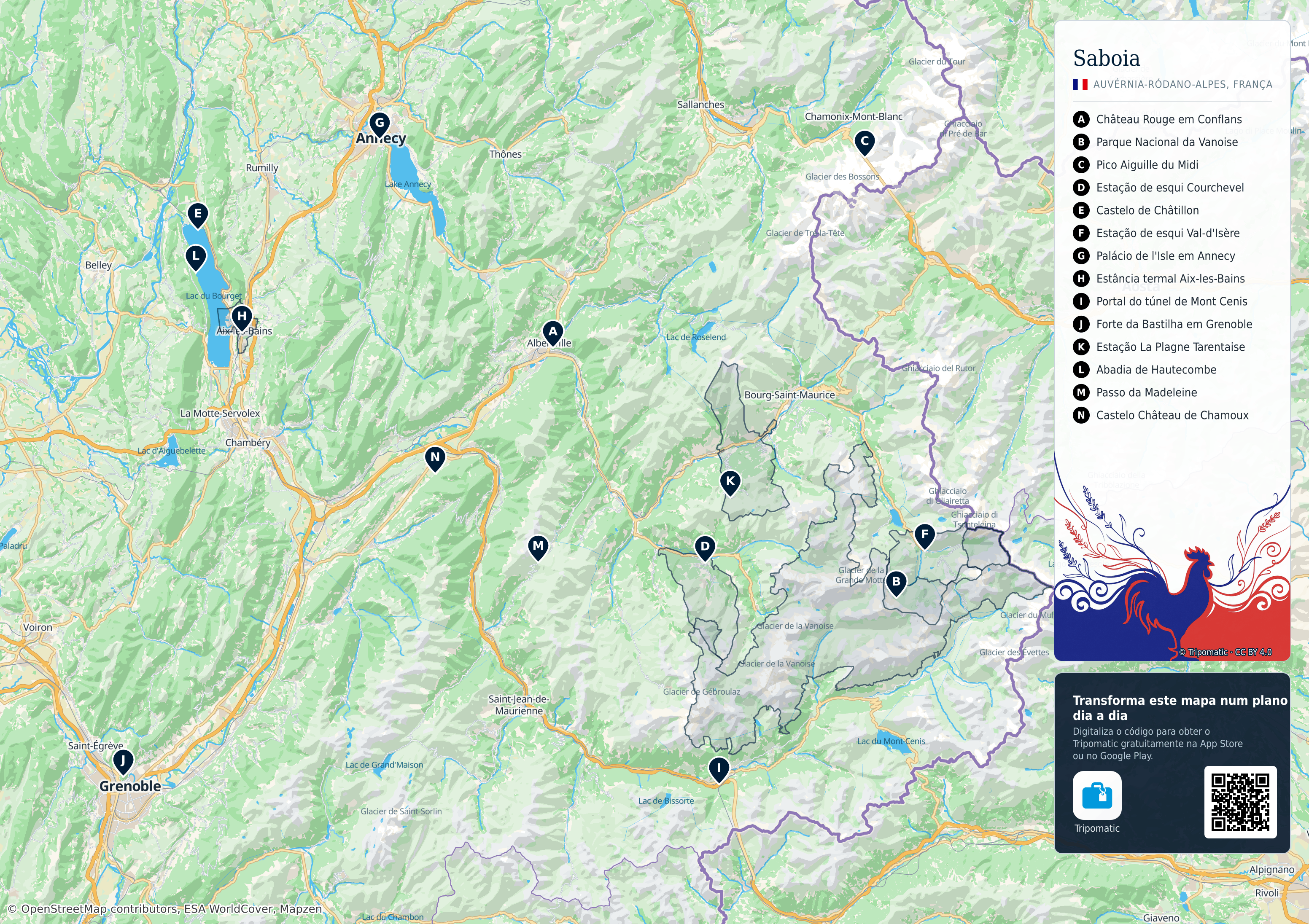Click the Tripomatic CC BY 4.0 credit
This screenshot has height=924, width=1309.
coord(1225,652)
